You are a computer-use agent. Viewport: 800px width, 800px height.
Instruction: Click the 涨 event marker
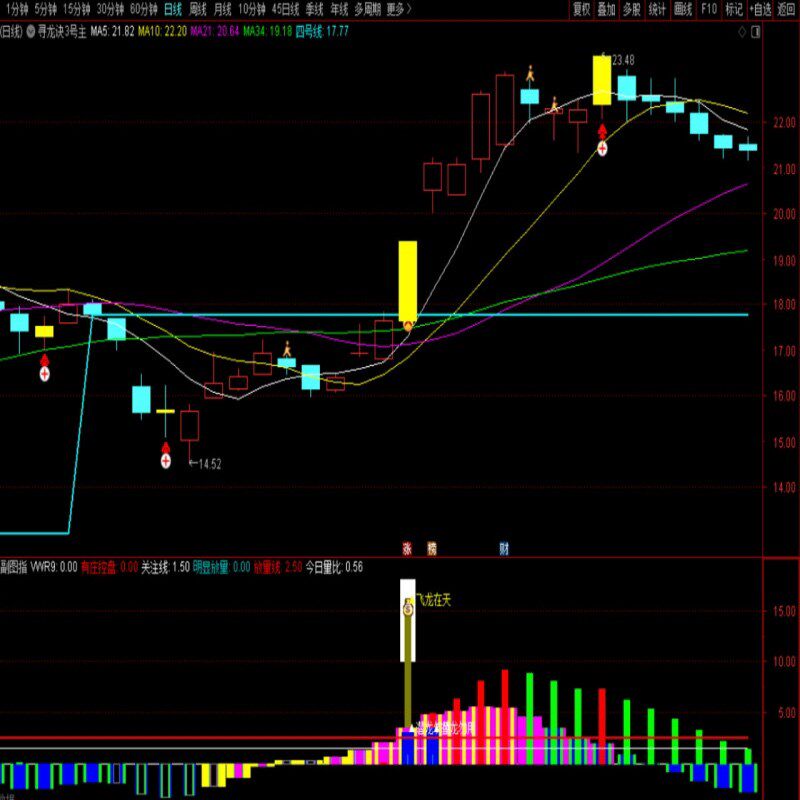[407, 549]
